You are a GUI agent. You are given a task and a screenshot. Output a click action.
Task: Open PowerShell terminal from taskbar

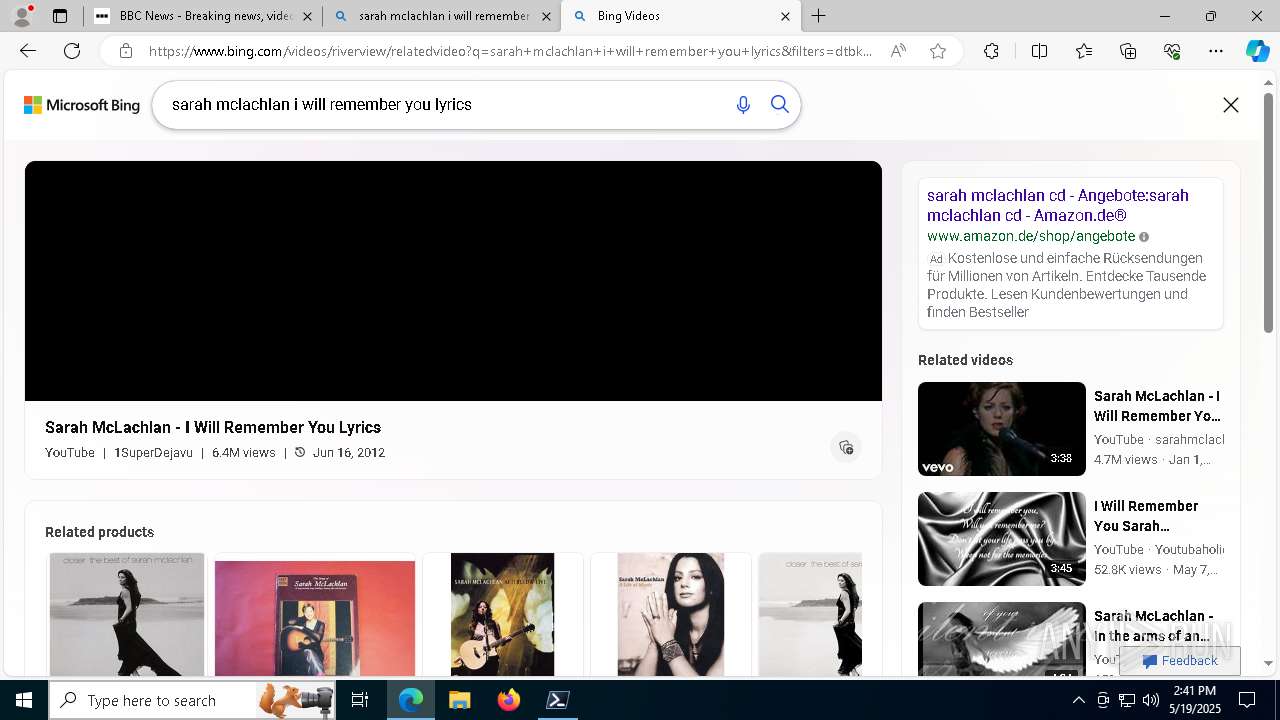pos(557,700)
